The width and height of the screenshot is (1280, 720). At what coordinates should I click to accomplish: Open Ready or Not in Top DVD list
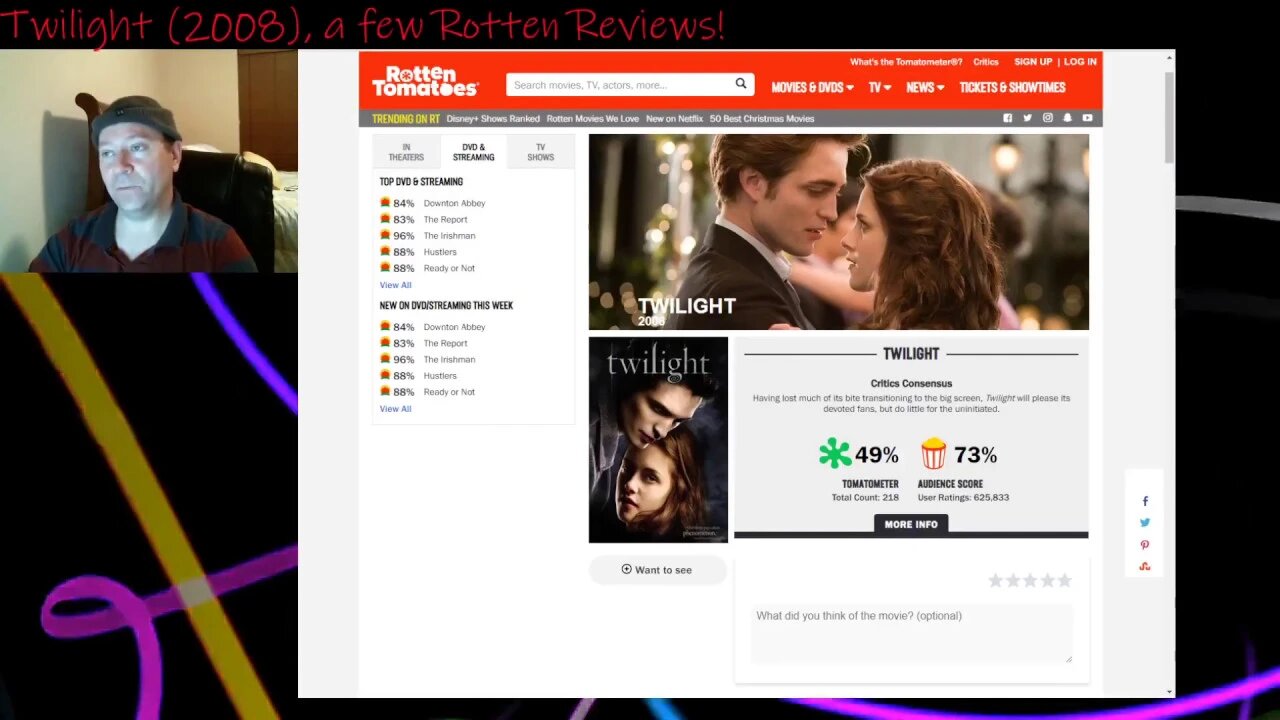coord(449,268)
